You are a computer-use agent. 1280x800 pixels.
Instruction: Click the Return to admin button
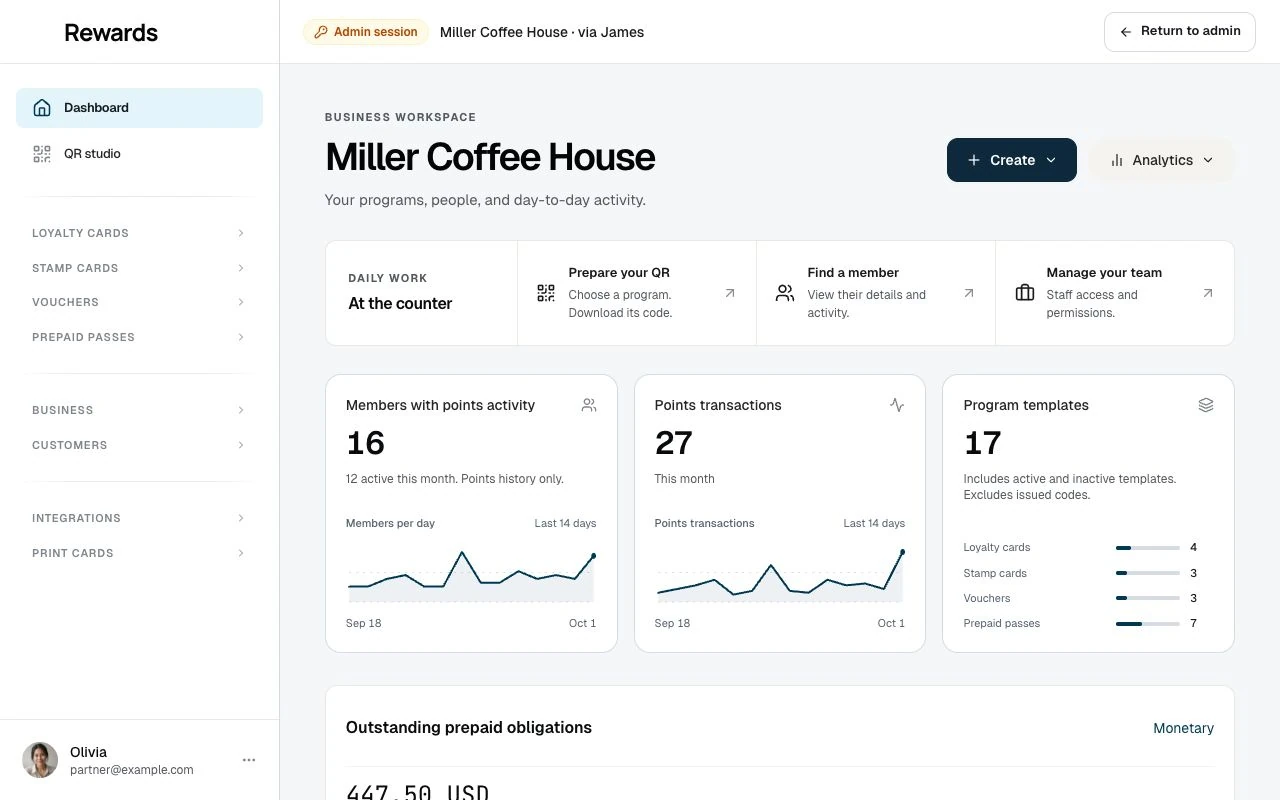pos(1179,32)
